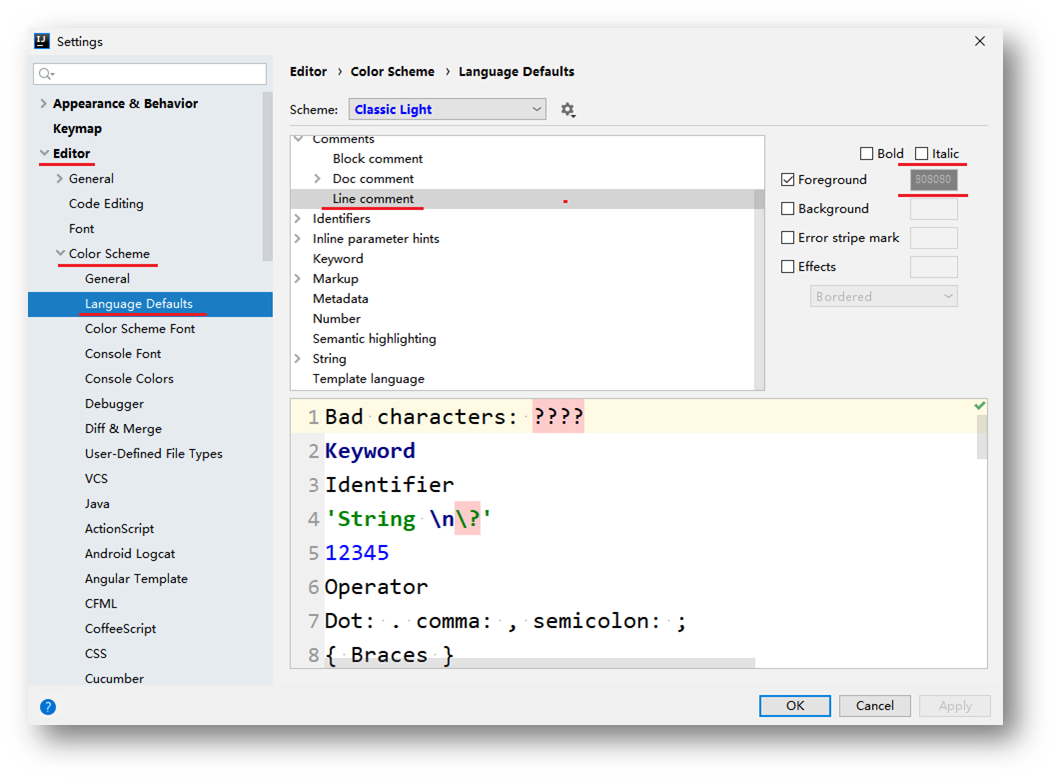1060x782 pixels.
Task: Click the green checkmark in the preview
Action: coord(980,406)
